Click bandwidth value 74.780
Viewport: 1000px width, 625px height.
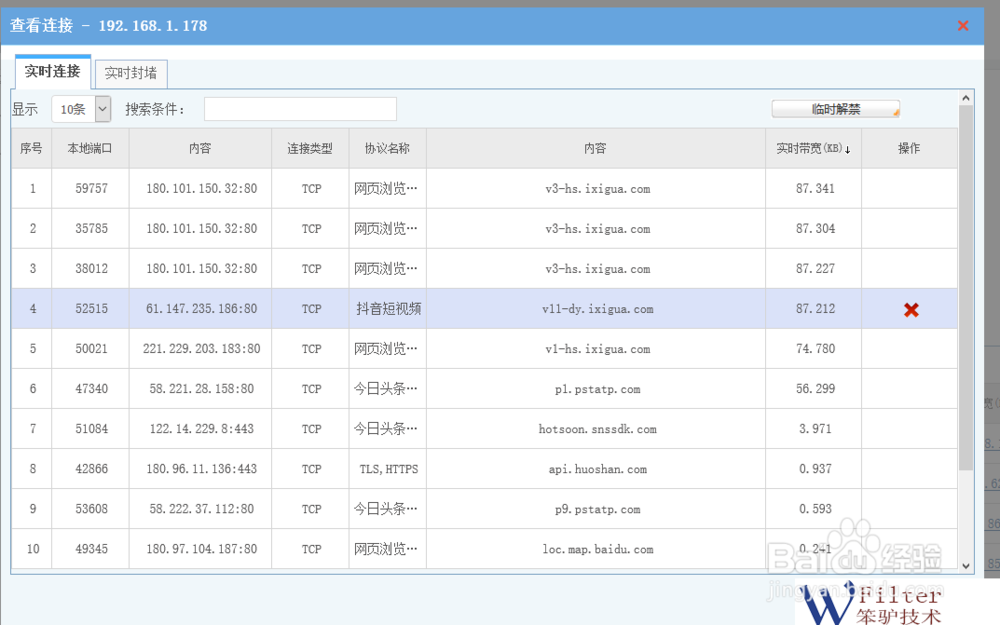814,349
